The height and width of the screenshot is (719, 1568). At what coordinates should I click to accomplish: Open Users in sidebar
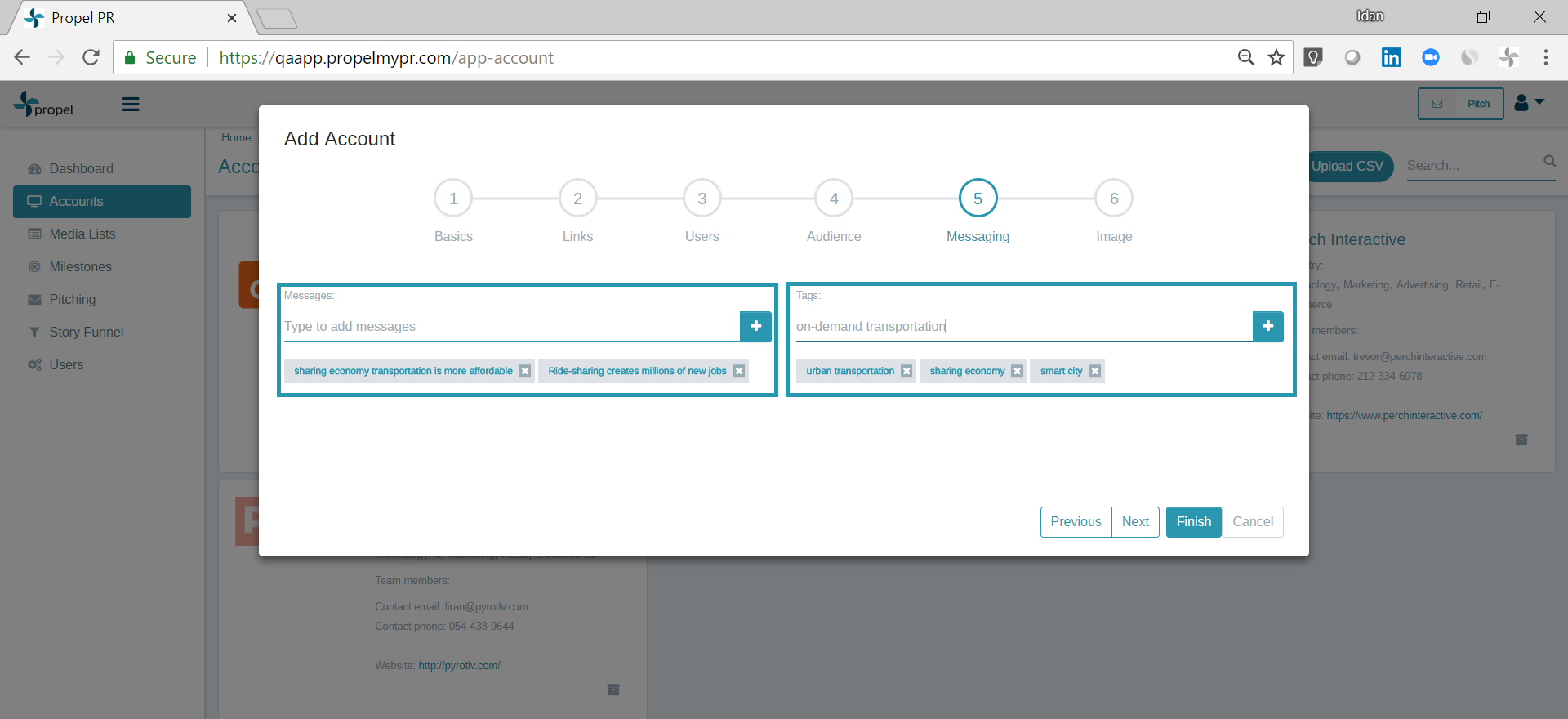coord(102,364)
